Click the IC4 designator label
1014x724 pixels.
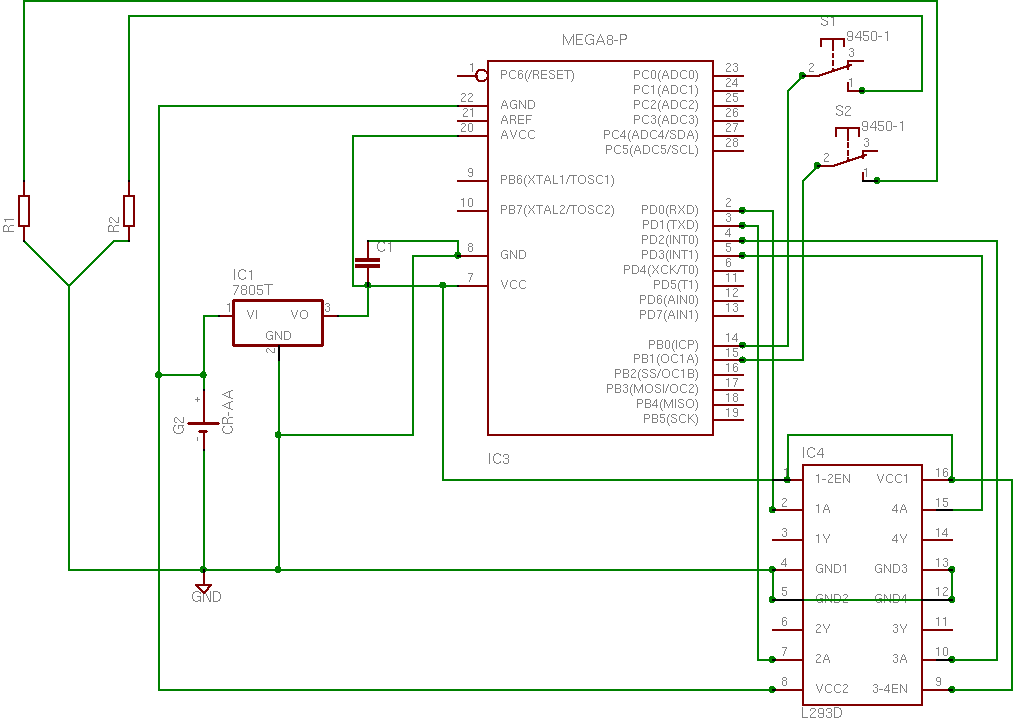813,452
